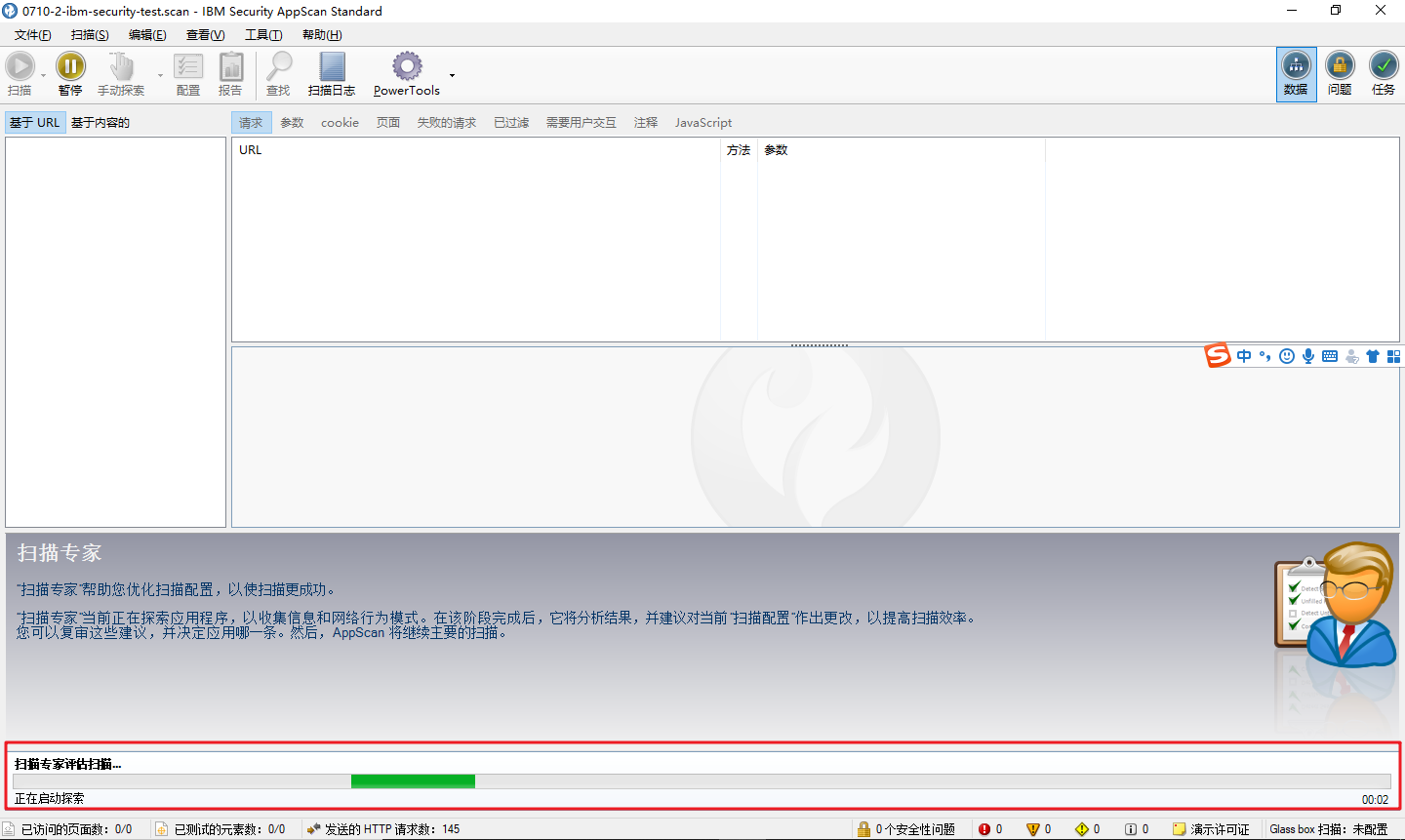Select the 页面 tab
1405x840 pixels.
(x=388, y=123)
